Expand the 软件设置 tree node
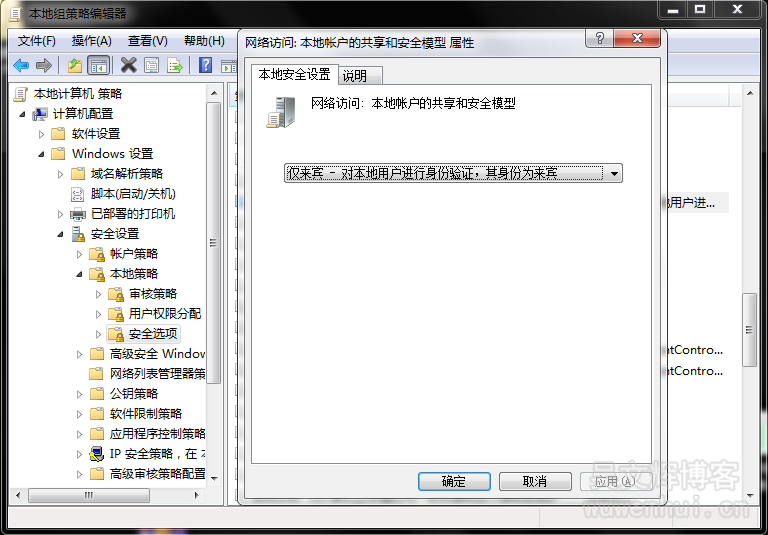The image size is (768, 535). (x=42, y=134)
